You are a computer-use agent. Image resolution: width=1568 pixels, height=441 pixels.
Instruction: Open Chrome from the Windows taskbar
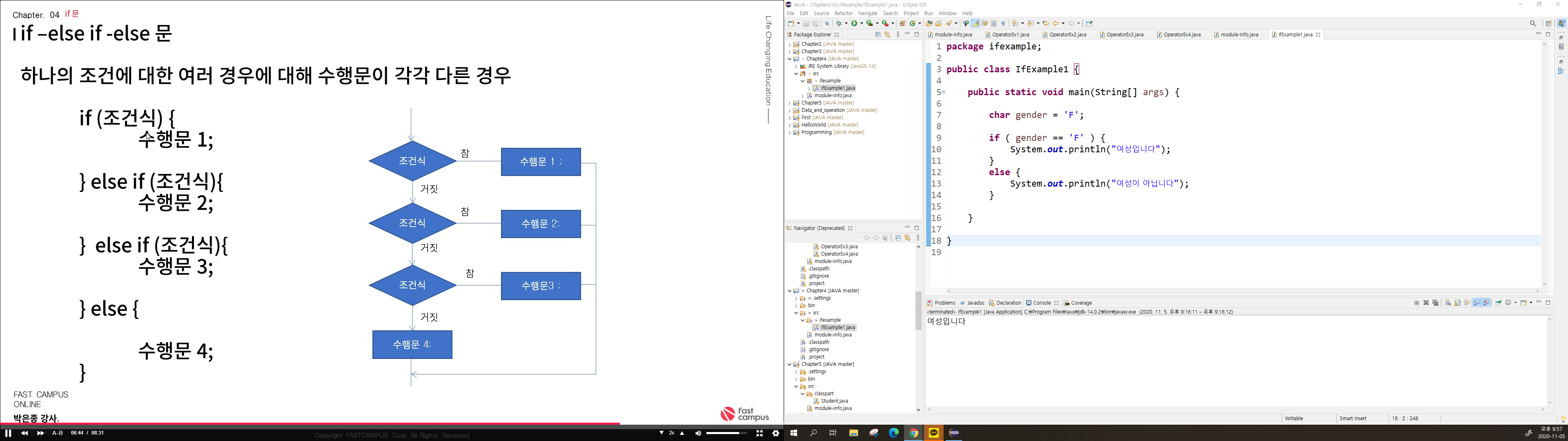point(914,433)
